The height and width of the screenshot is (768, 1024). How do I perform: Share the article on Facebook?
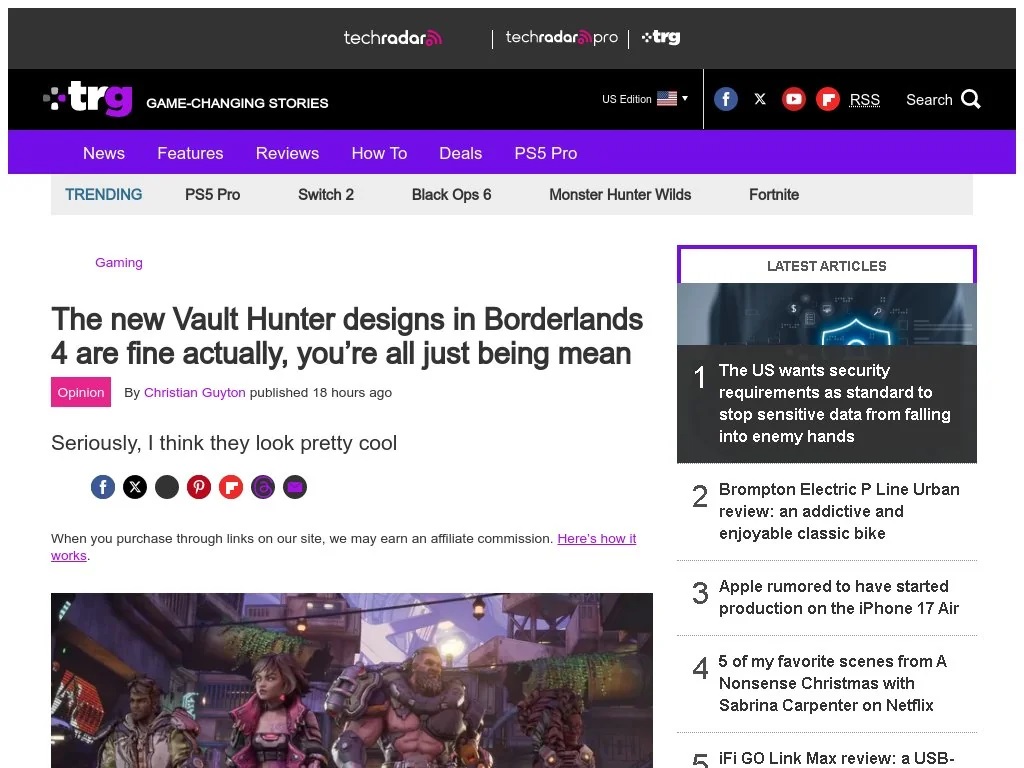[x=103, y=487]
